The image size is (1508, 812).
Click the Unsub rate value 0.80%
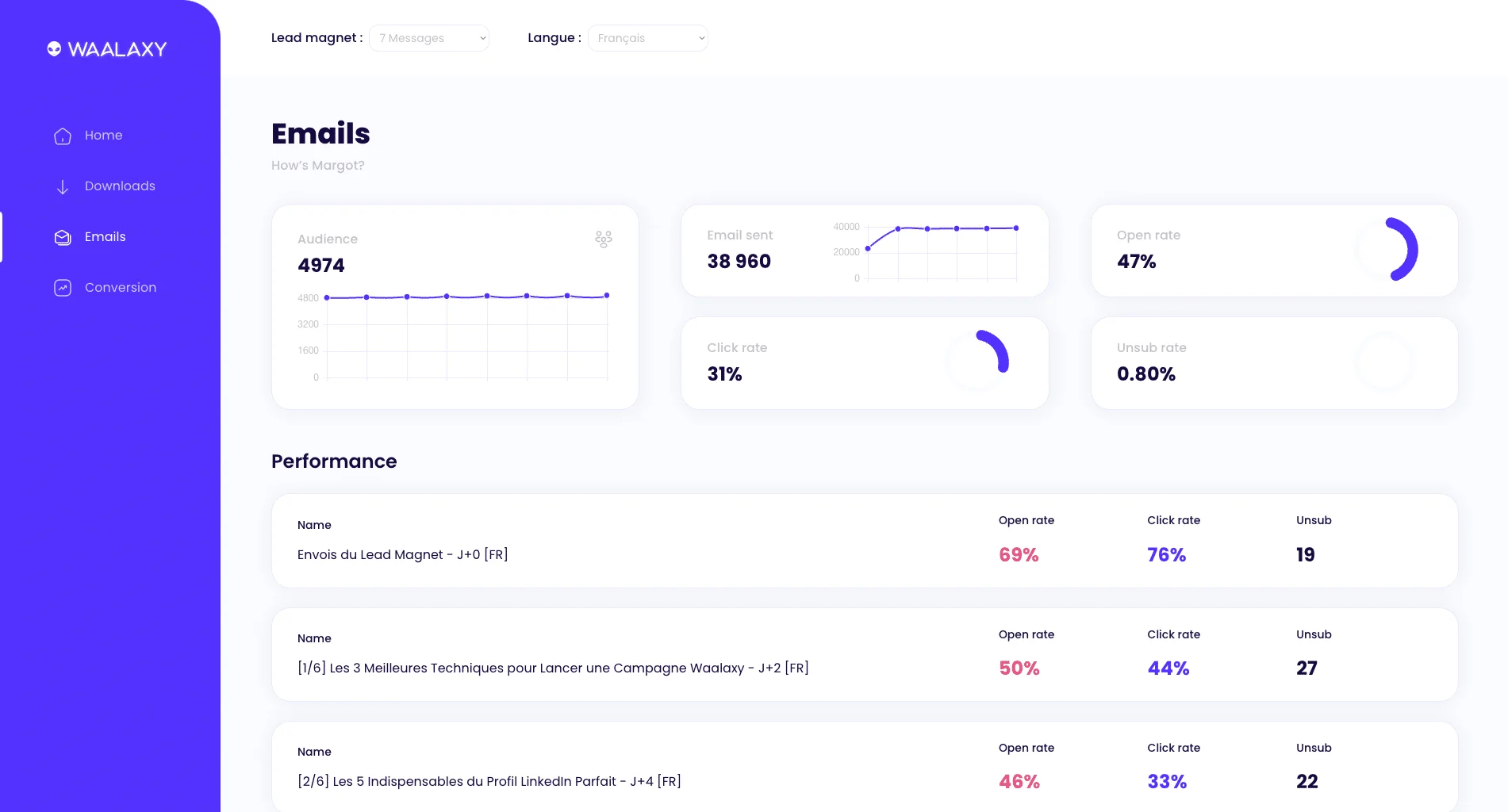click(1146, 374)
